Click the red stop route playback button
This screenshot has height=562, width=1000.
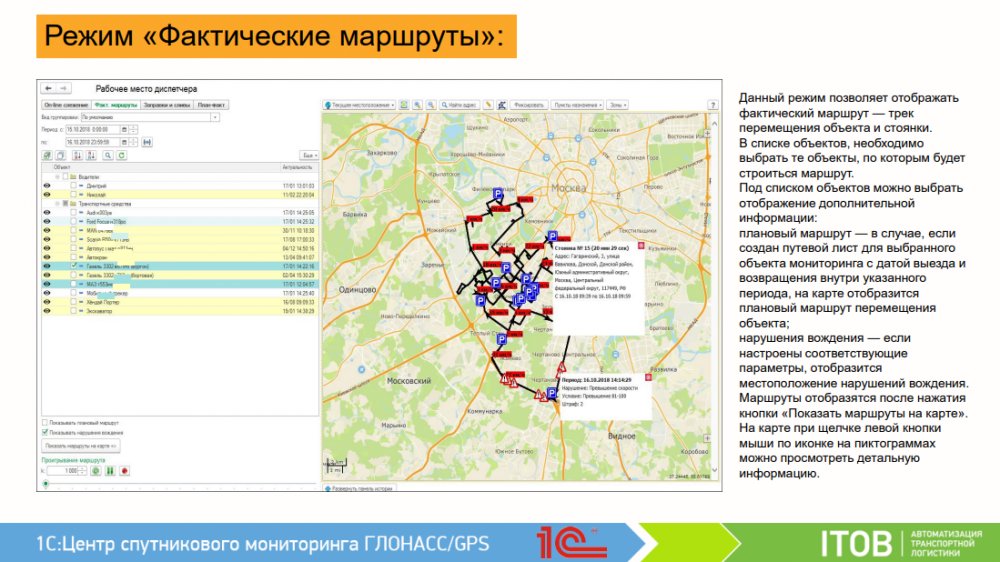[123, 469]
